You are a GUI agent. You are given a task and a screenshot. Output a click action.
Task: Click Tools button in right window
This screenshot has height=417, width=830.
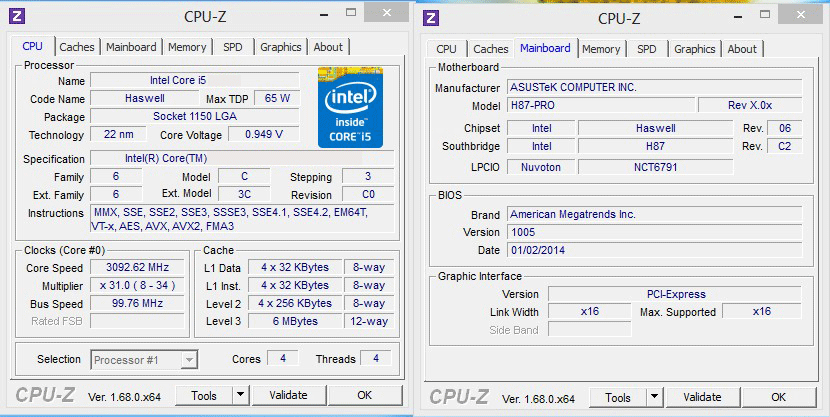click(x=618, y=397)
